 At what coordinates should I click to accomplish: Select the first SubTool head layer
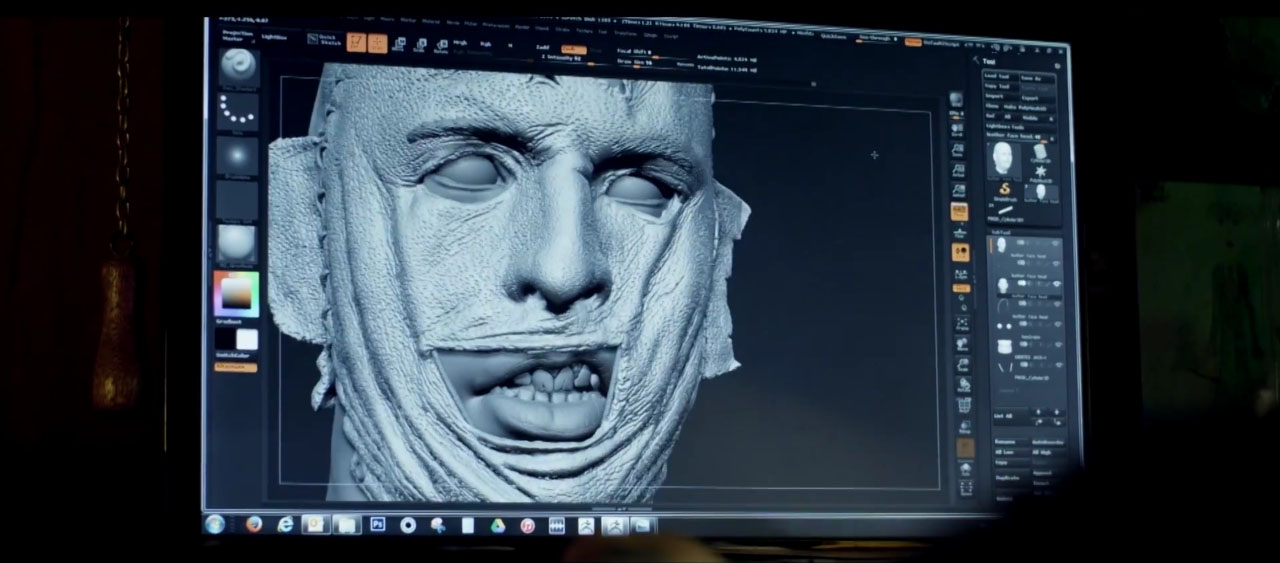(1025, 245)
